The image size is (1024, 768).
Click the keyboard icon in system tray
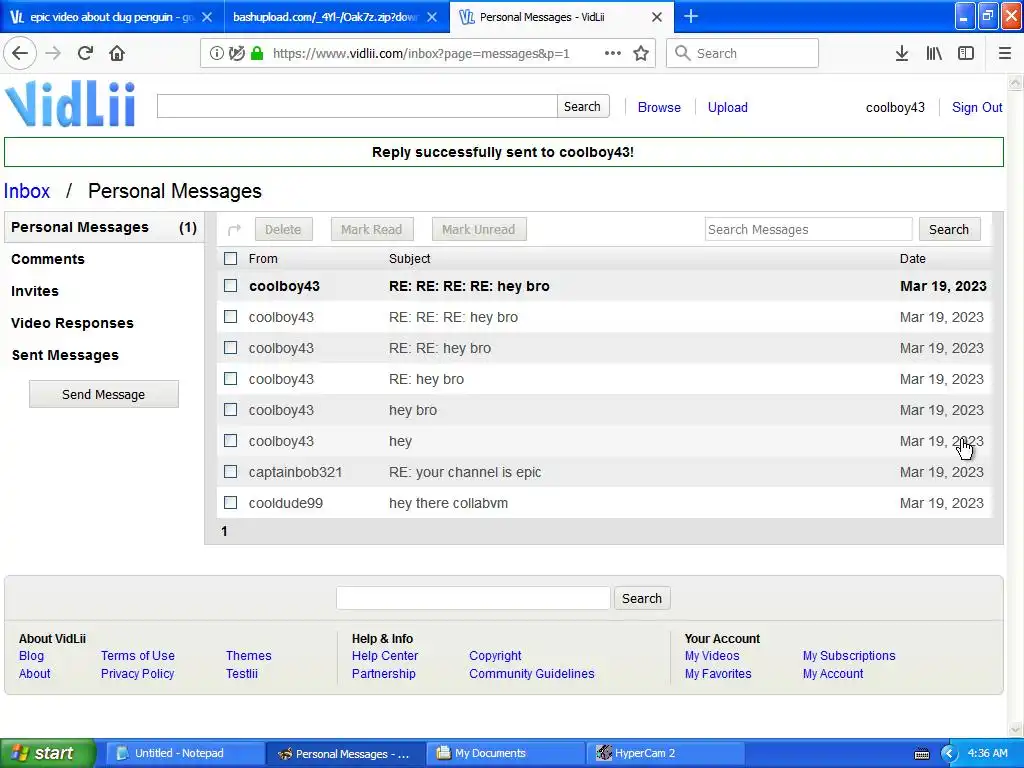(x=921, y=754)
